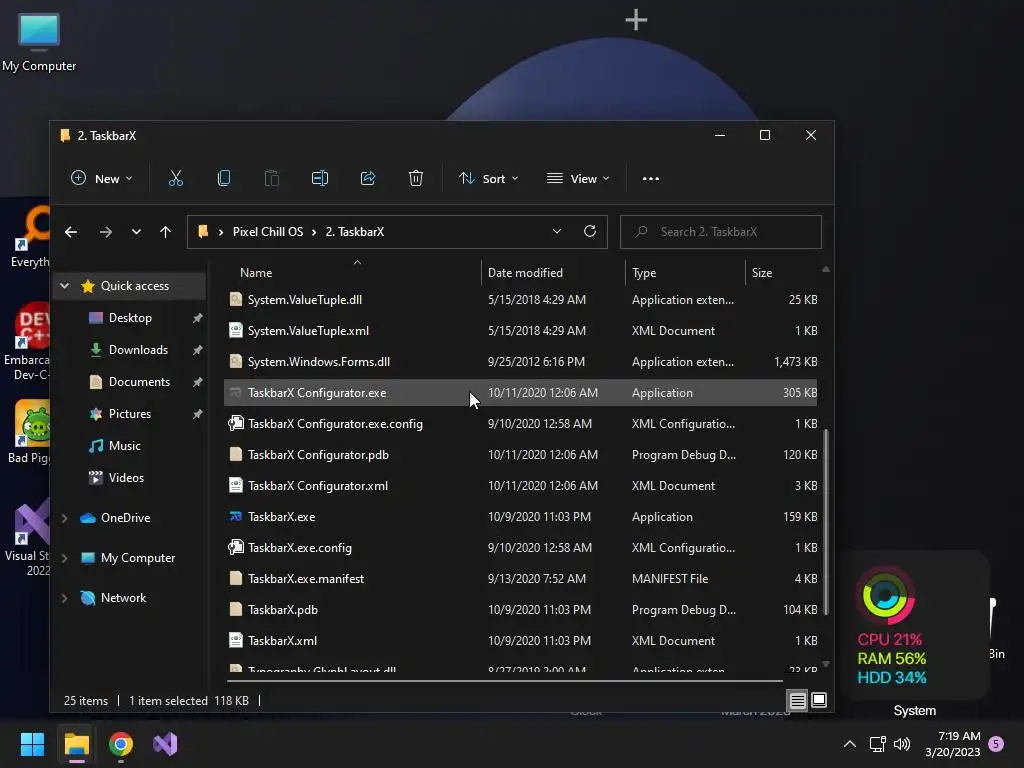Viewport: 1024px width, 768px height.
Task: Select System.ValueTuple.dll file
Action: tap(520, 300)
